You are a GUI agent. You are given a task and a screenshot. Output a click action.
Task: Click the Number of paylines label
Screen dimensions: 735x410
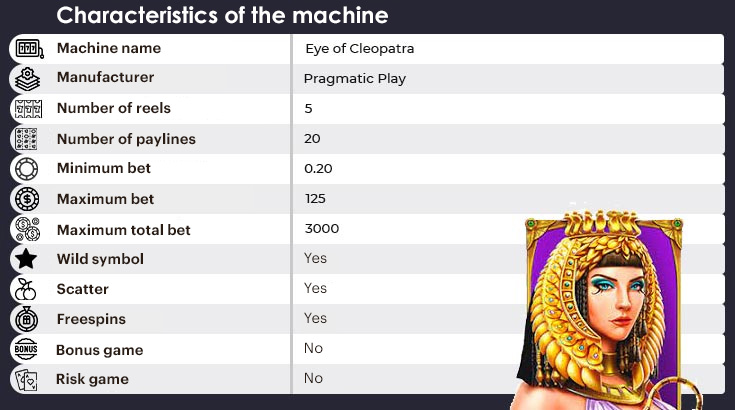coord(126,139)
